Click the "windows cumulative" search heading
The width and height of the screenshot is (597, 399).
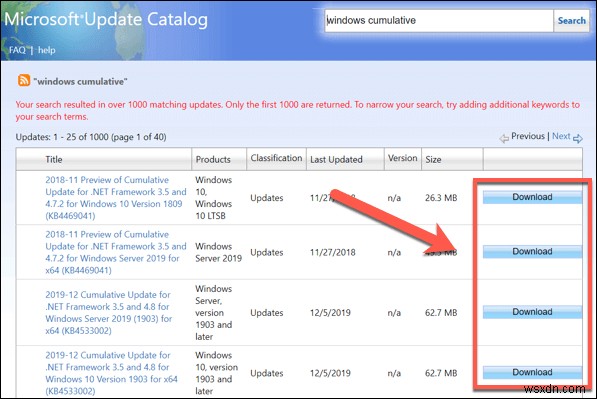80,81
